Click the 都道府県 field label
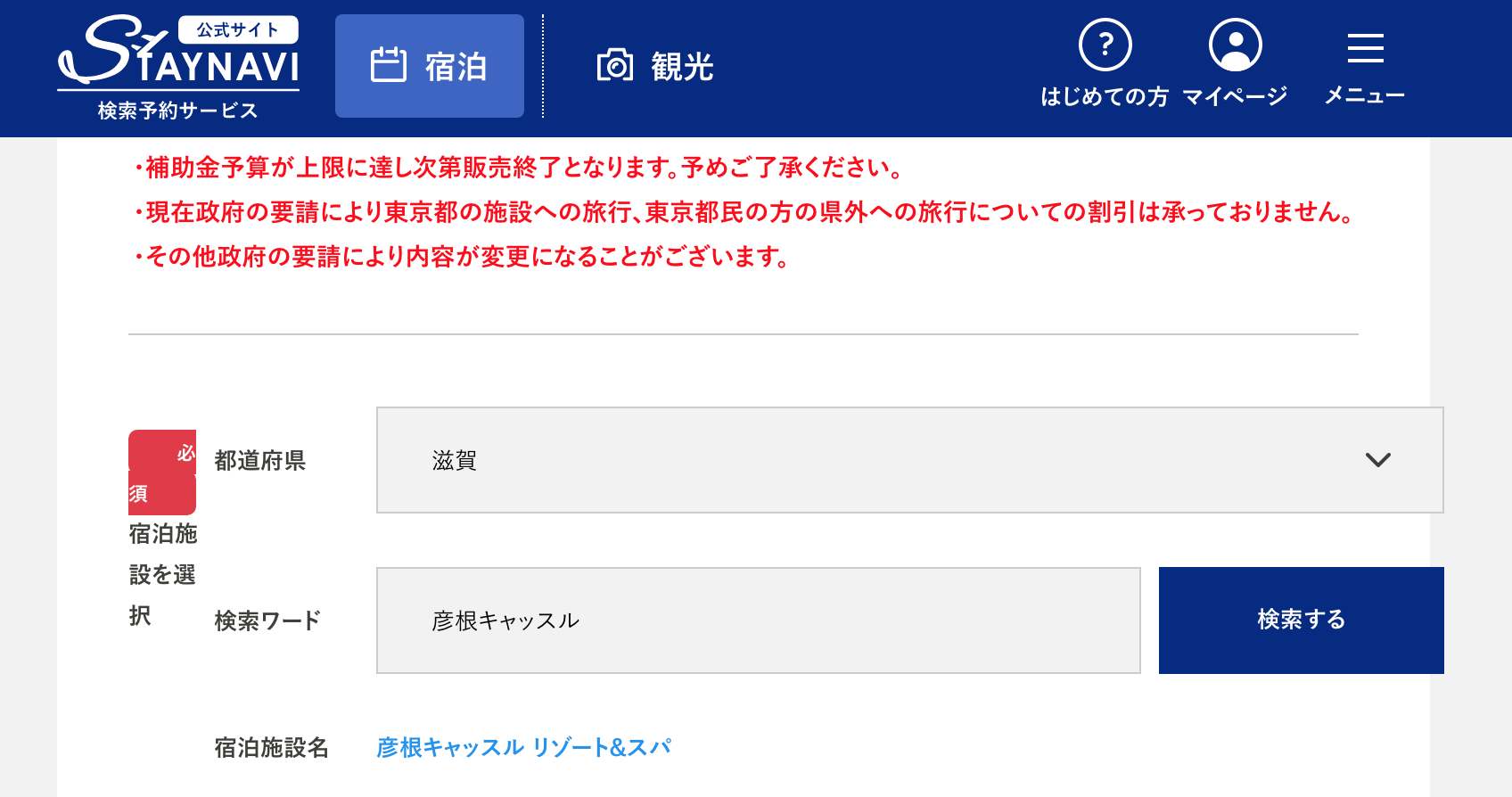Screen dimensions: 1512x797 [260, 460]
